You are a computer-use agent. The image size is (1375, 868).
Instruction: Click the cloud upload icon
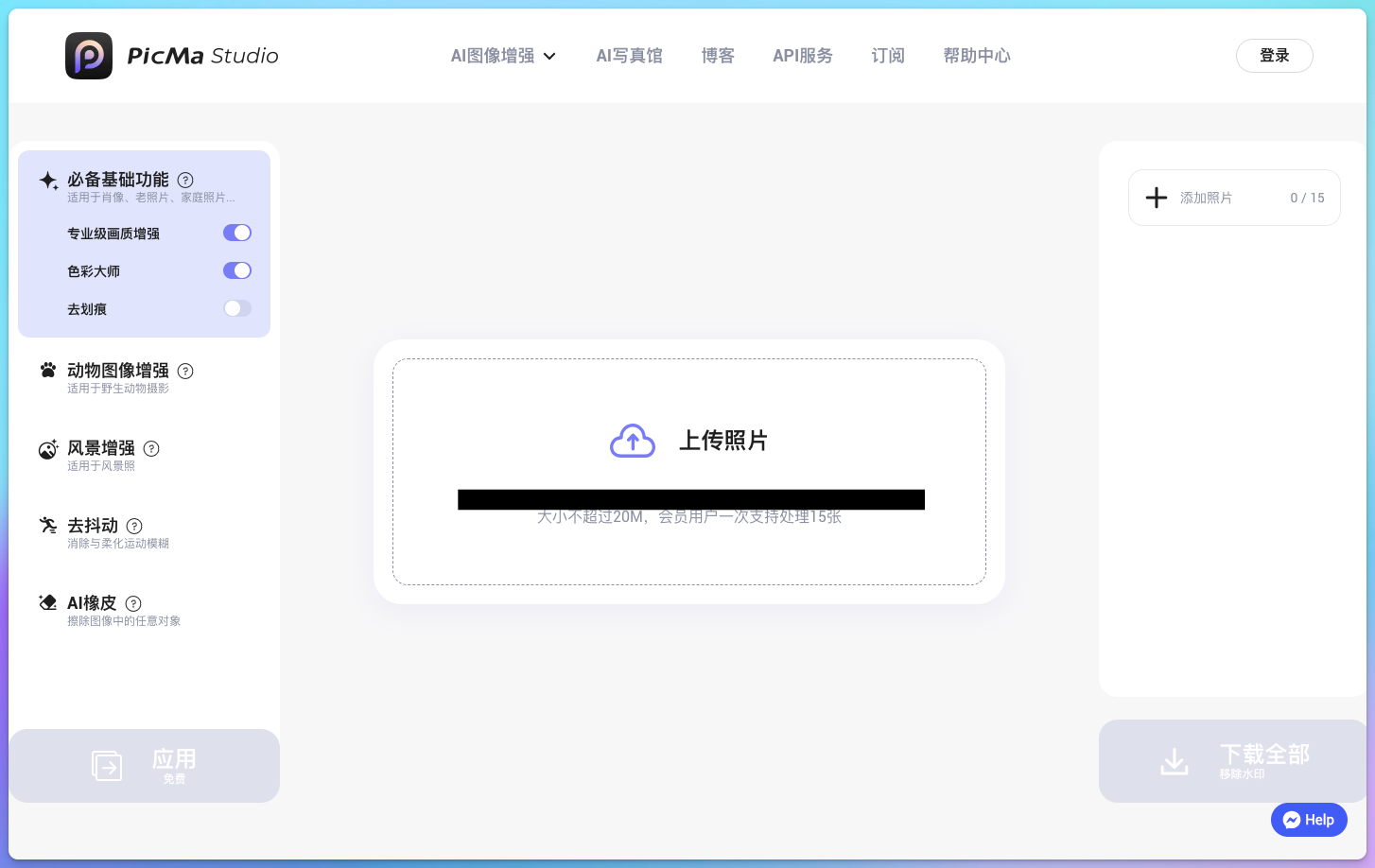click(x=633, y=441)
